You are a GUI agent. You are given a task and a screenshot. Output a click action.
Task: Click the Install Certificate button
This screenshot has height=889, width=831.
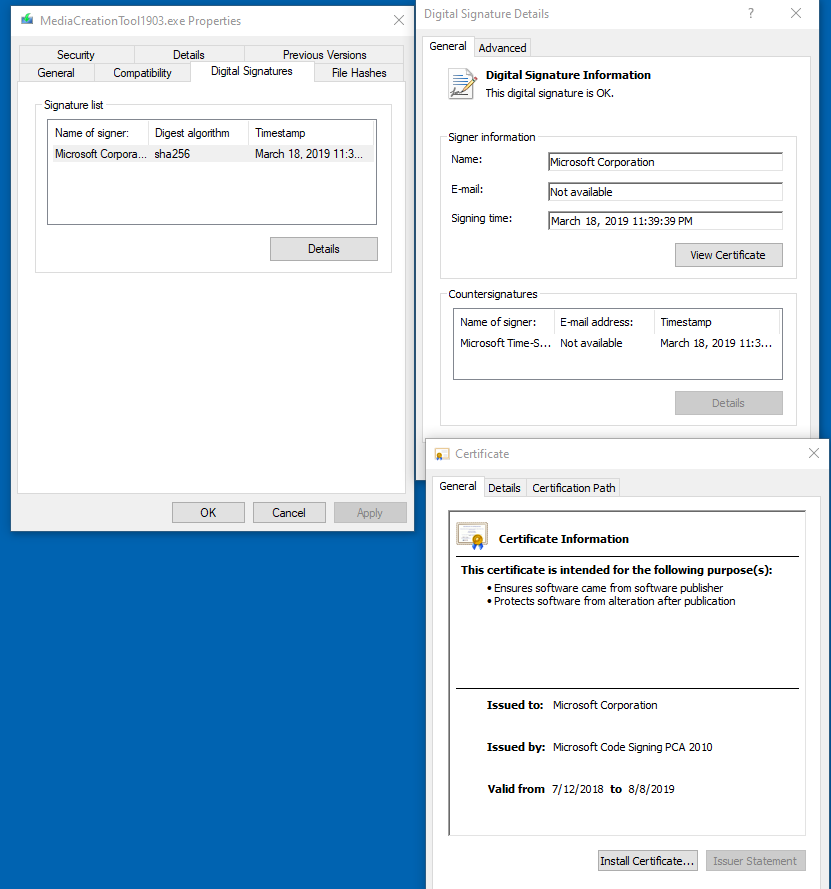pyautogui.click(x=647, y=861)
